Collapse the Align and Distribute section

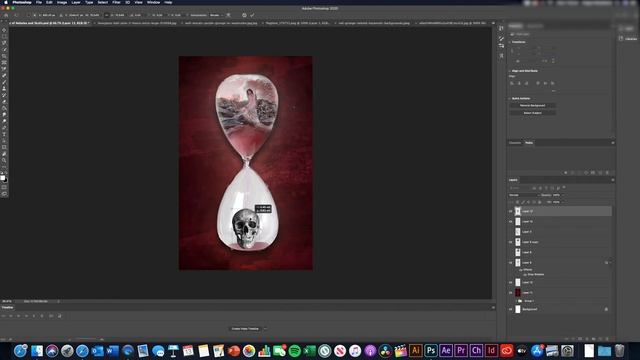pyautogui.click(x=510, y=71)
